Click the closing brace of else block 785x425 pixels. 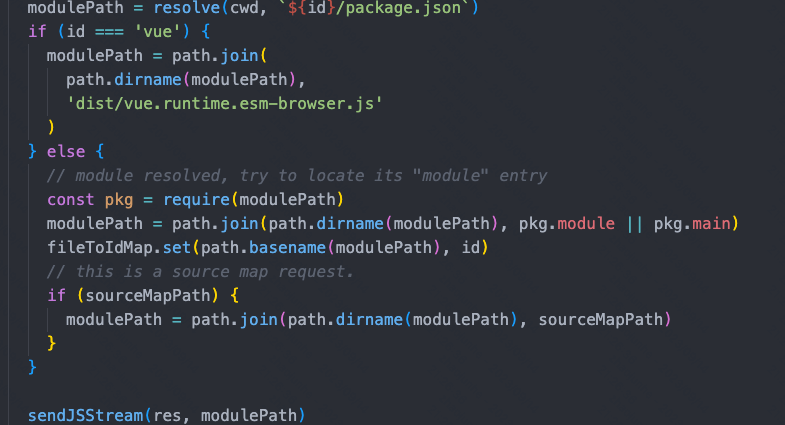click(32, 368)
